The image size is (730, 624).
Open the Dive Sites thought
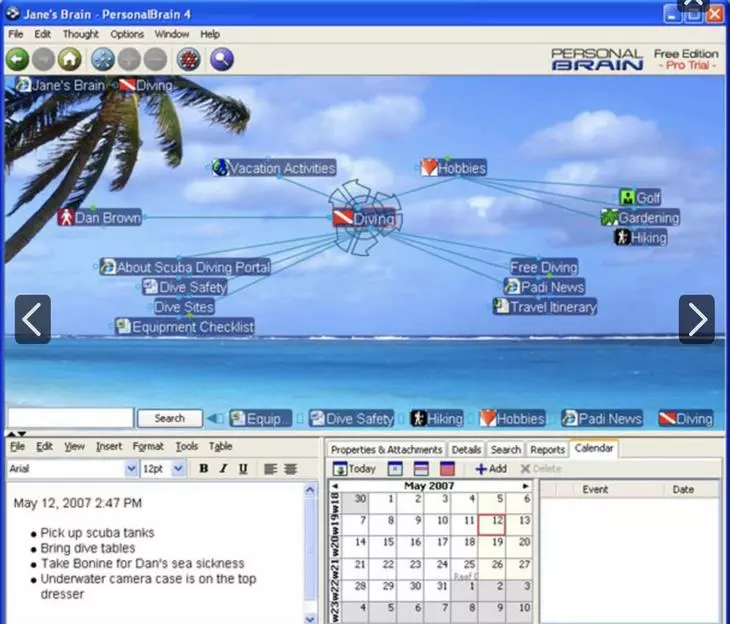coord(184,307)
